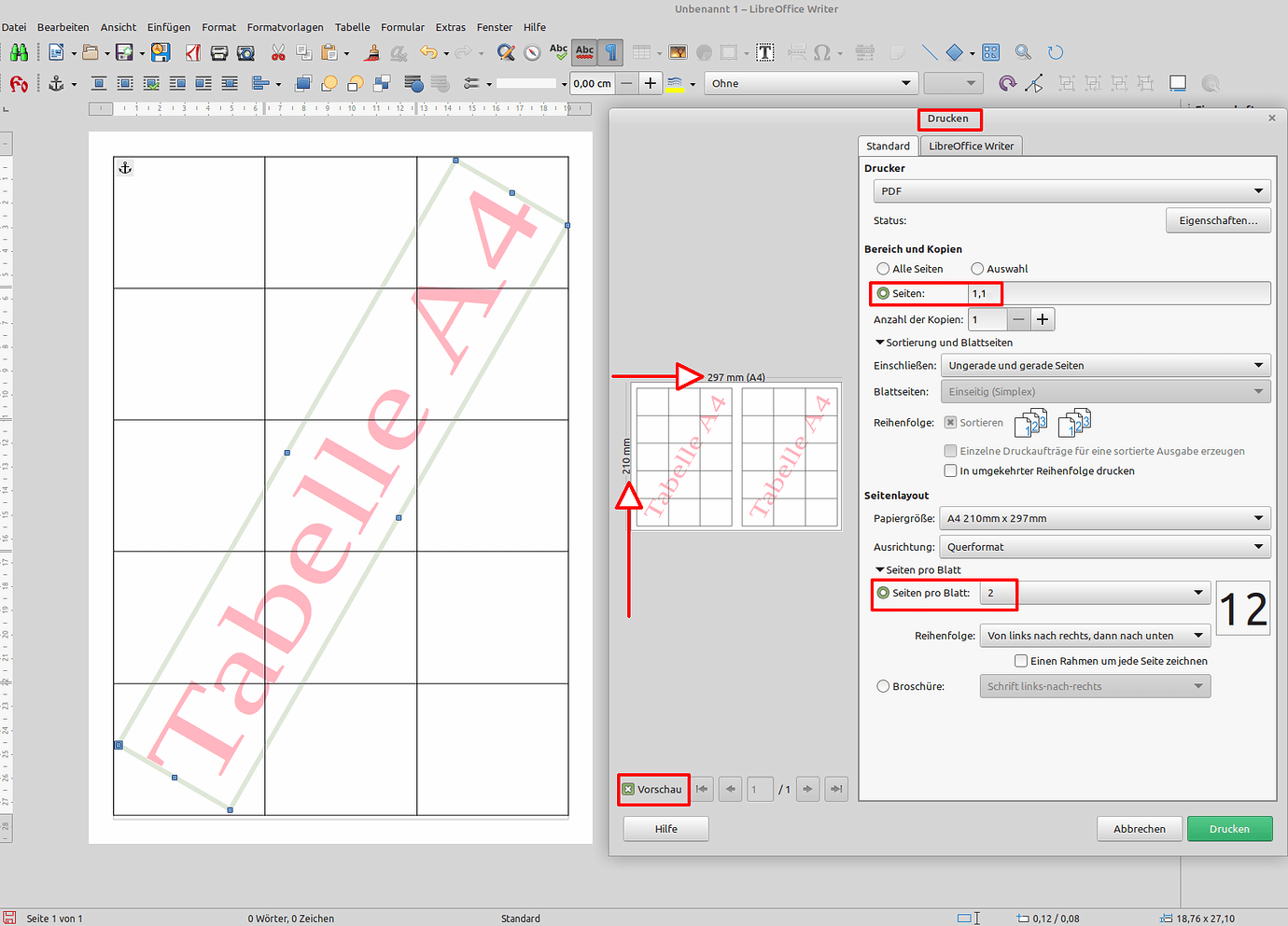Increase Anzahl der Kopien with plus
Viewport: 1288px width, 926px height.
coord(1043,319)
